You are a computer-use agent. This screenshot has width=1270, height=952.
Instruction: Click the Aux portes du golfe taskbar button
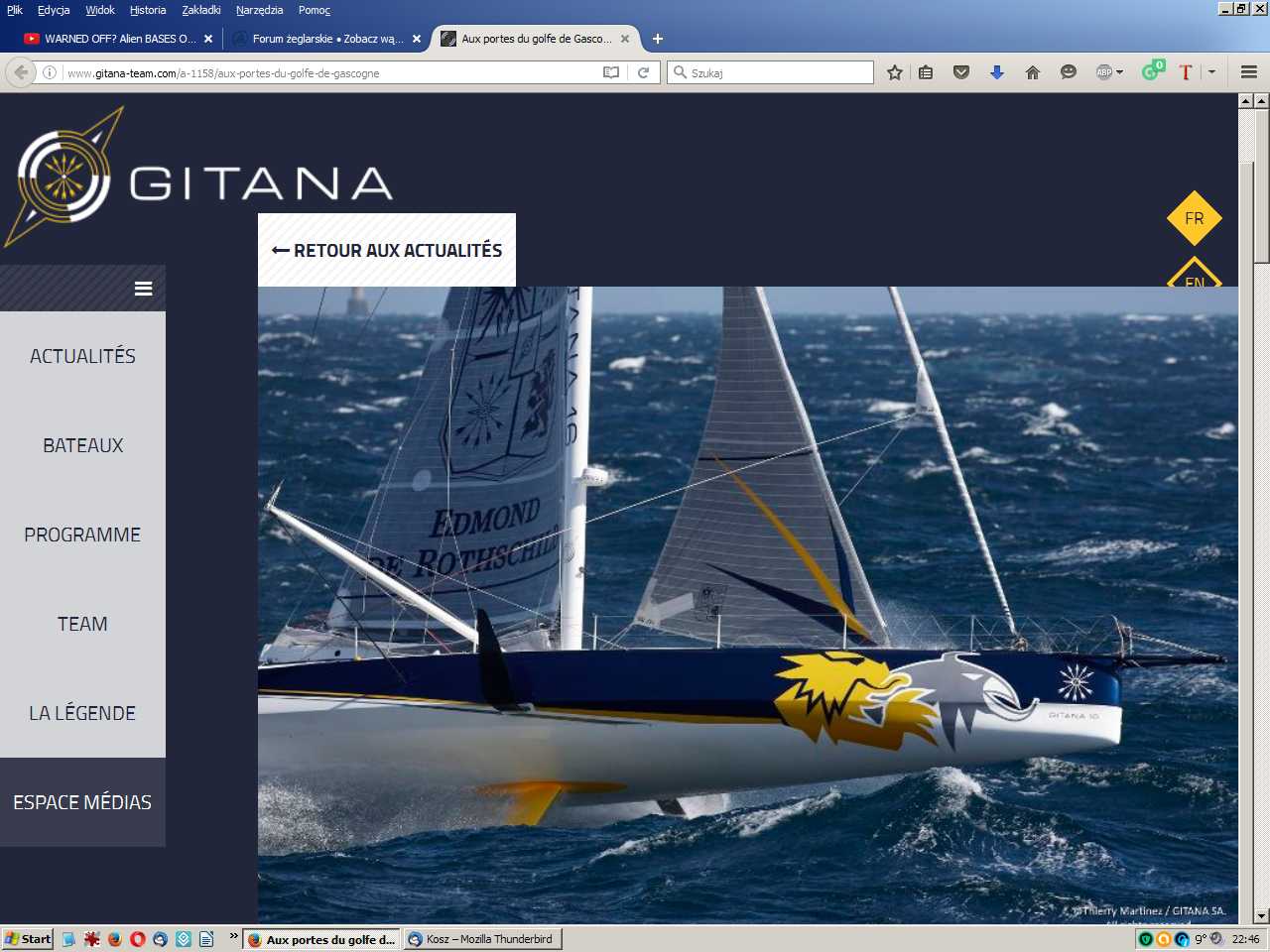321,939
